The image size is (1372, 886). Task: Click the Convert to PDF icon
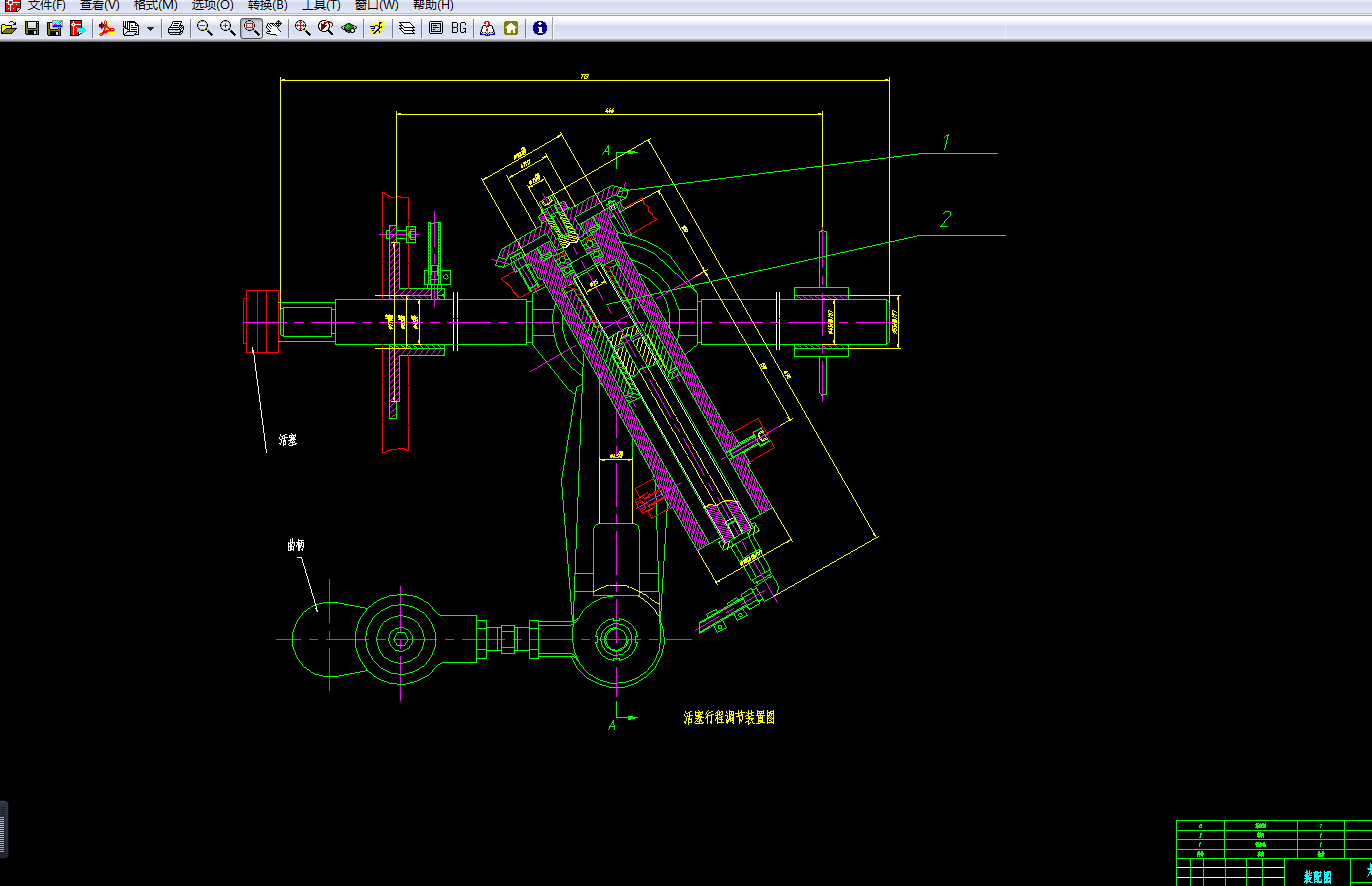[x=106, y=28]
